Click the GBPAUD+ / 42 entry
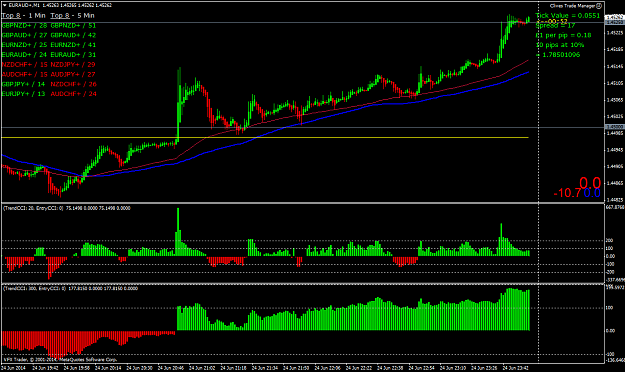Viewport: 625px width, 372px height. click(x=73, y=35)
